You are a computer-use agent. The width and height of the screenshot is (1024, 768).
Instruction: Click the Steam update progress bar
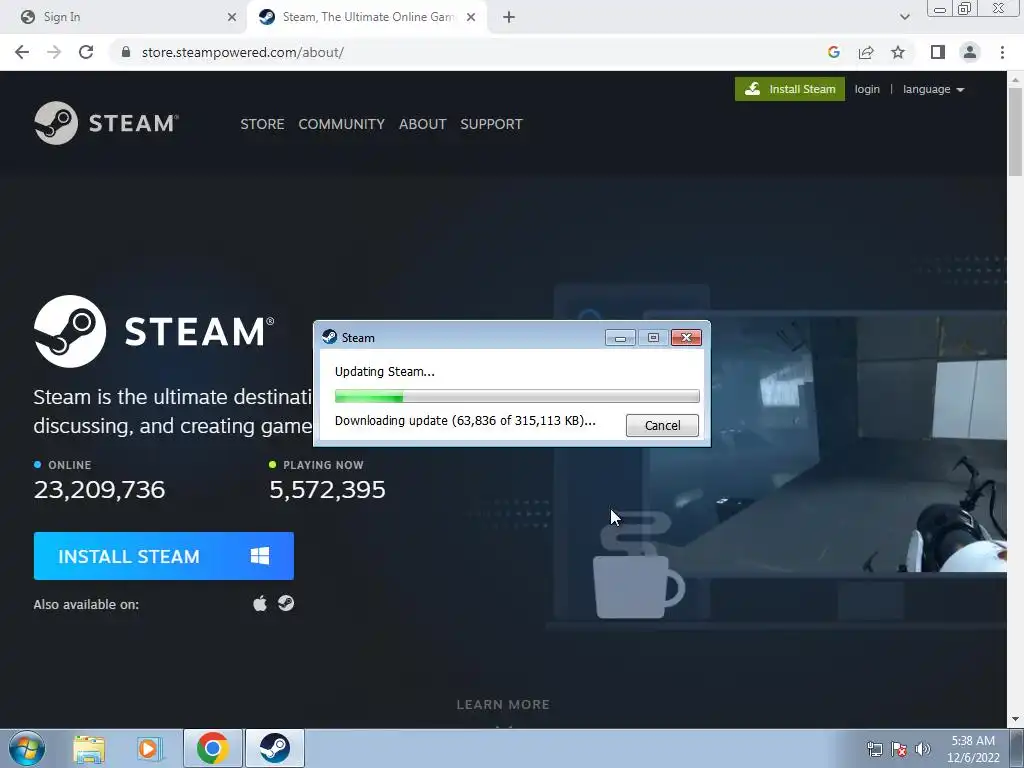click(x=517, y=396)
